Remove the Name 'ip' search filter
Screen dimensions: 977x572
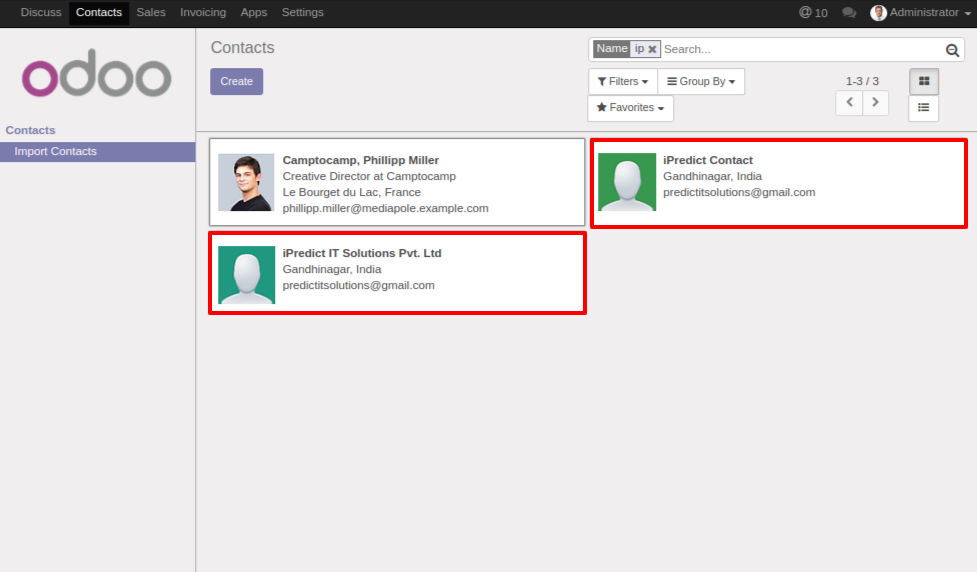652,49
